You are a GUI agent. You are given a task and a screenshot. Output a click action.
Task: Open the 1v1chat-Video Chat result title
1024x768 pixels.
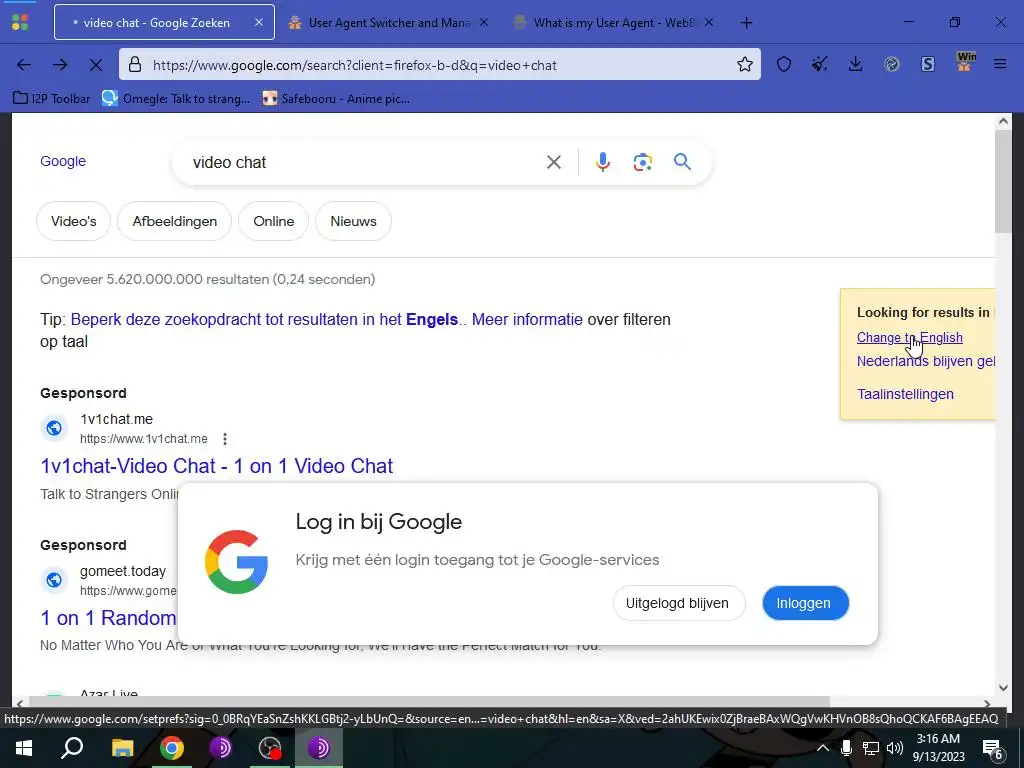pyautogui.click(x=217, y=466)
